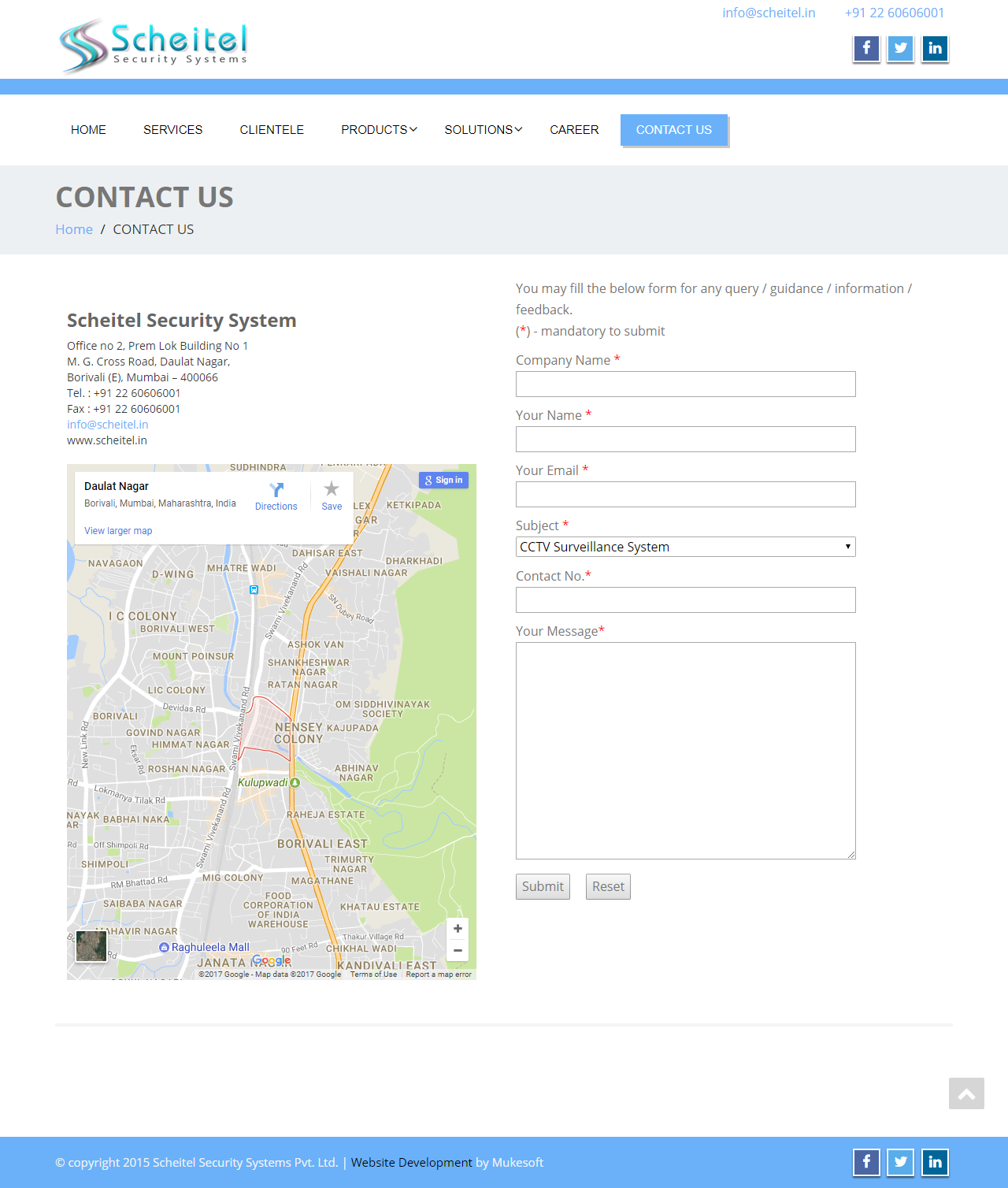Open the Subject dropdown
Screen dimensions: 1008x1188
pos(686,547)
